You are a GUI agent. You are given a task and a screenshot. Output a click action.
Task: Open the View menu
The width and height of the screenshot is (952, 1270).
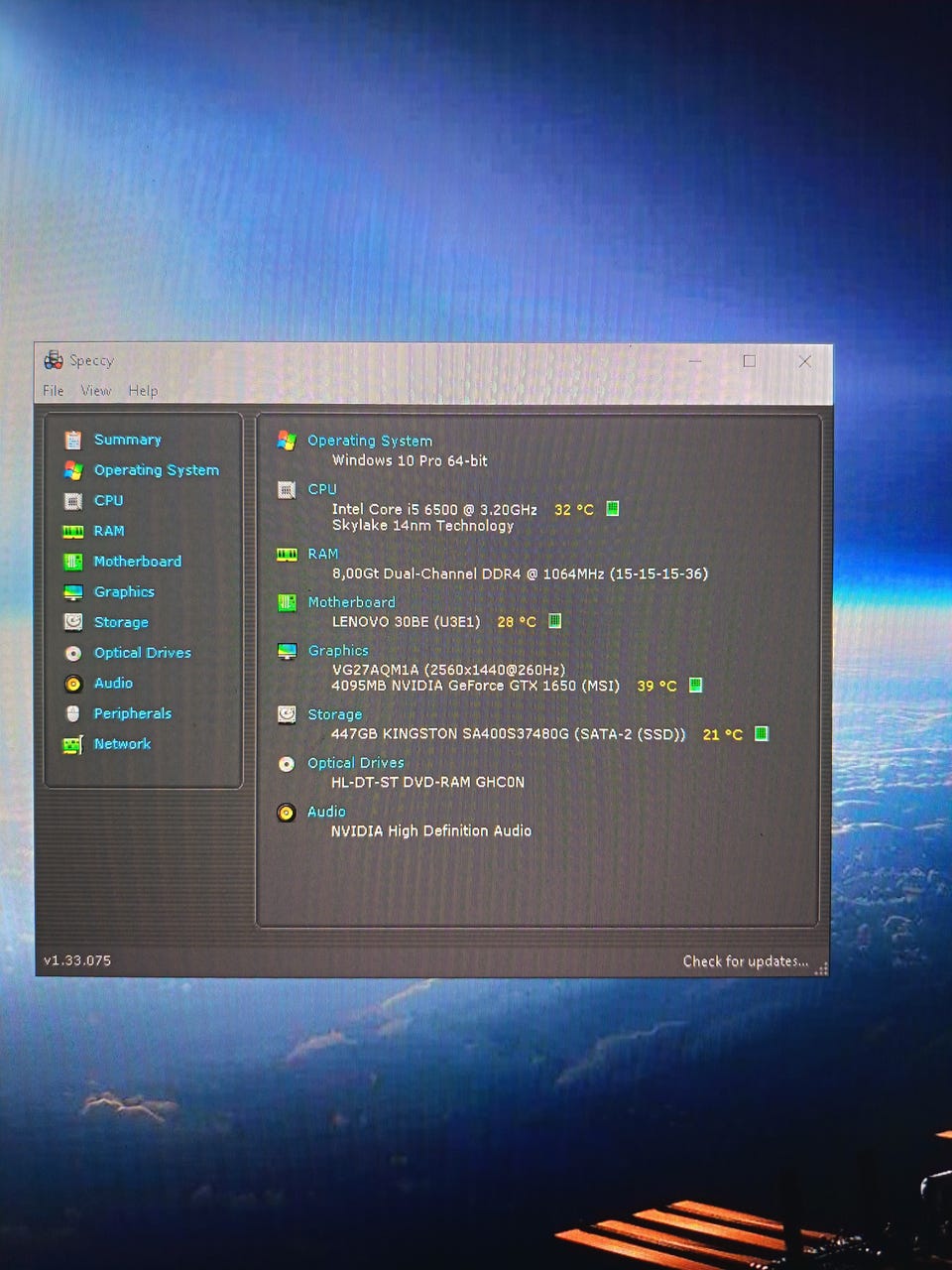[x=96, y=391]
